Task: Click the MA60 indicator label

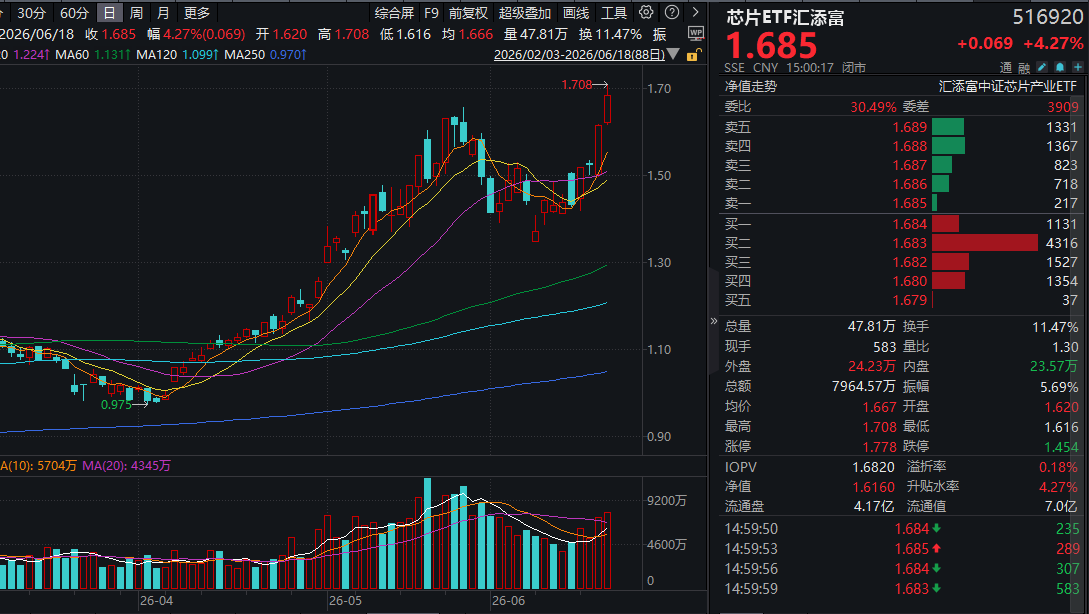Action: (72, 54)
